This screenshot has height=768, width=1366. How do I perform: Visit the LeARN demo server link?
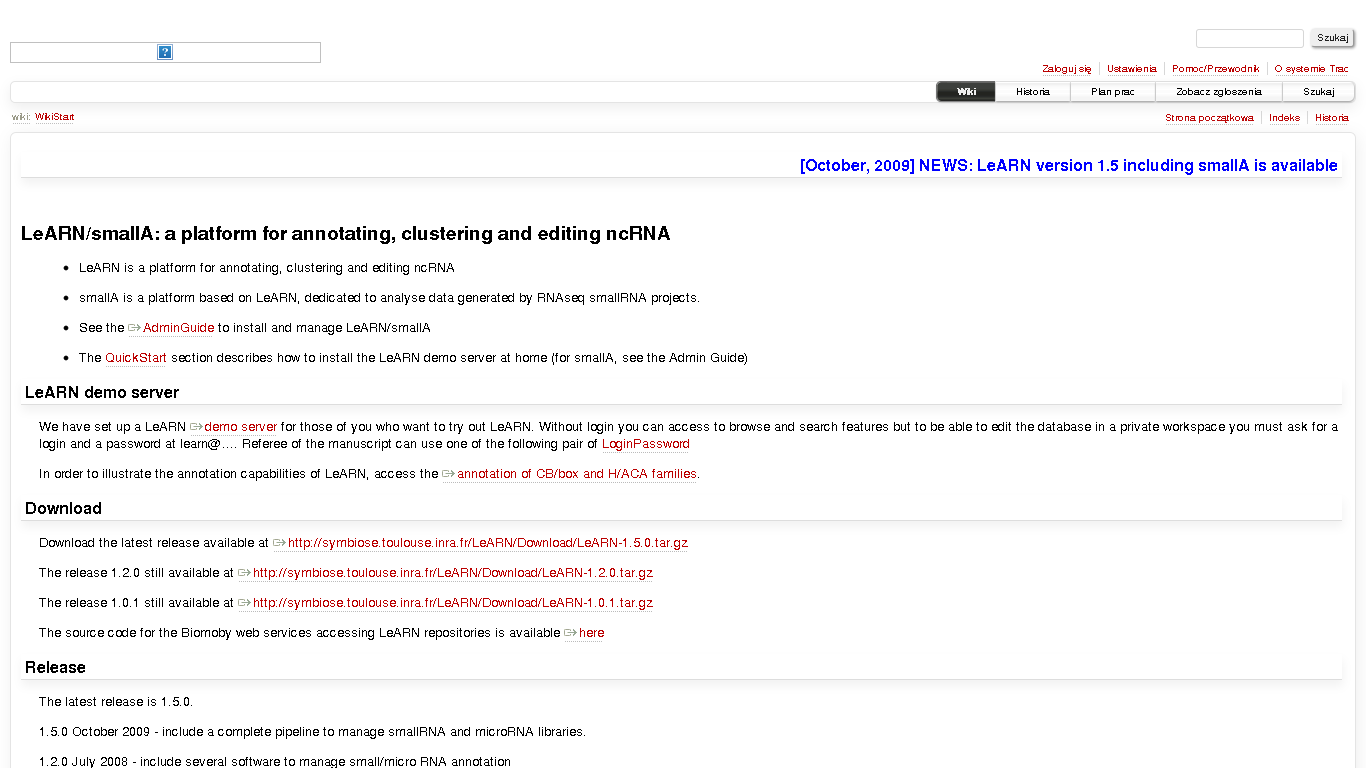240,427
